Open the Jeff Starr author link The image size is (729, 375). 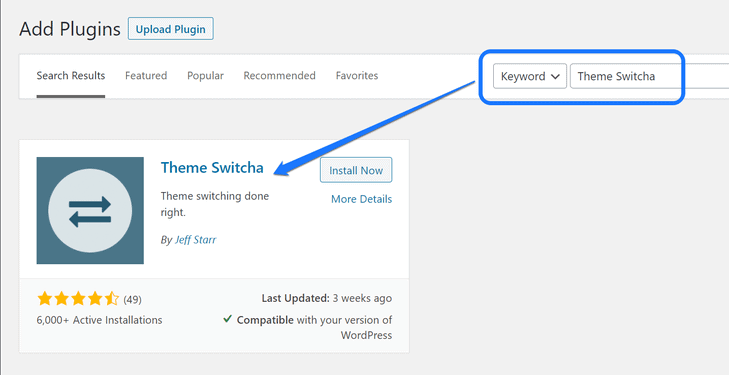[195, 240]
